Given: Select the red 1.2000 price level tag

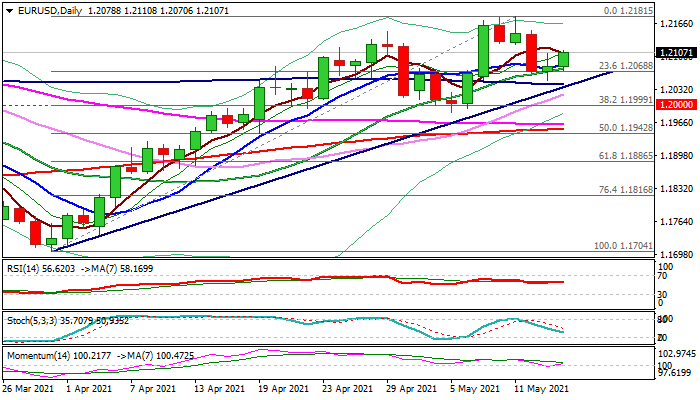Looking at the screenshot, I should click(676, 104).
